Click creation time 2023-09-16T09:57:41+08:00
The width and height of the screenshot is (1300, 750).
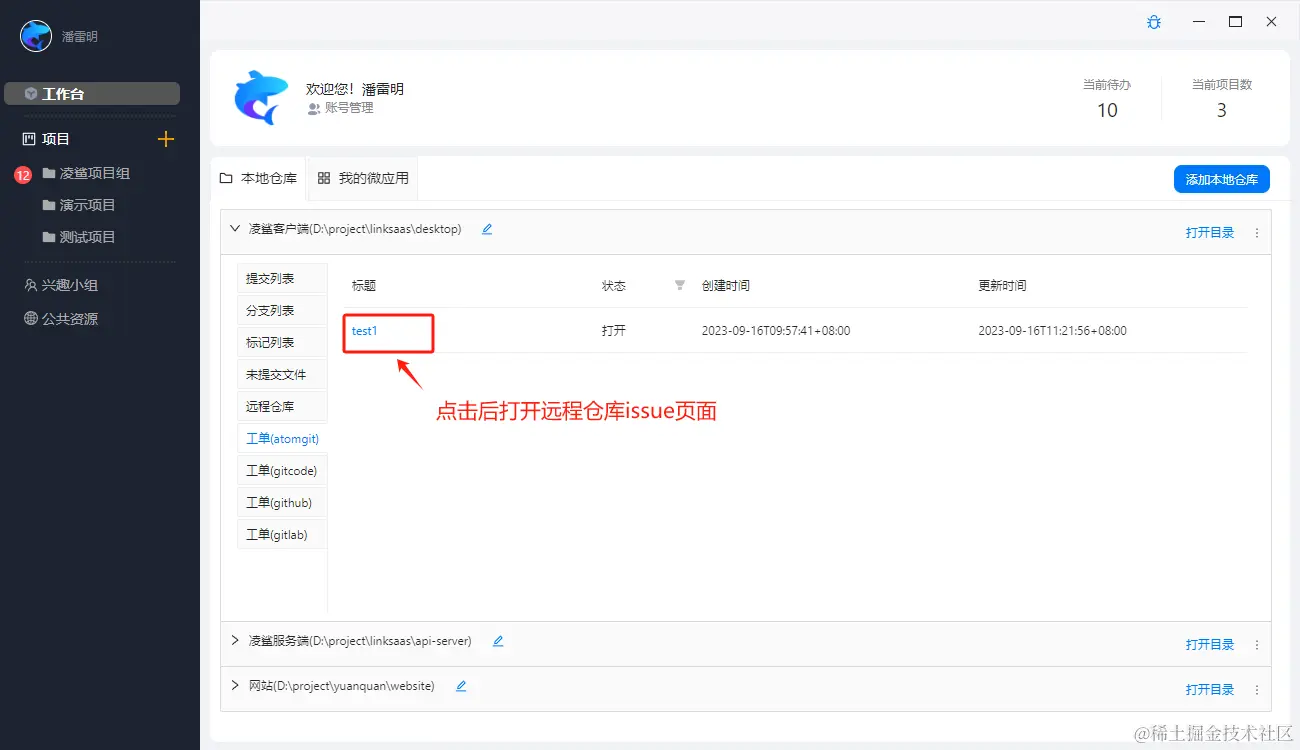[x=776, y=331]
